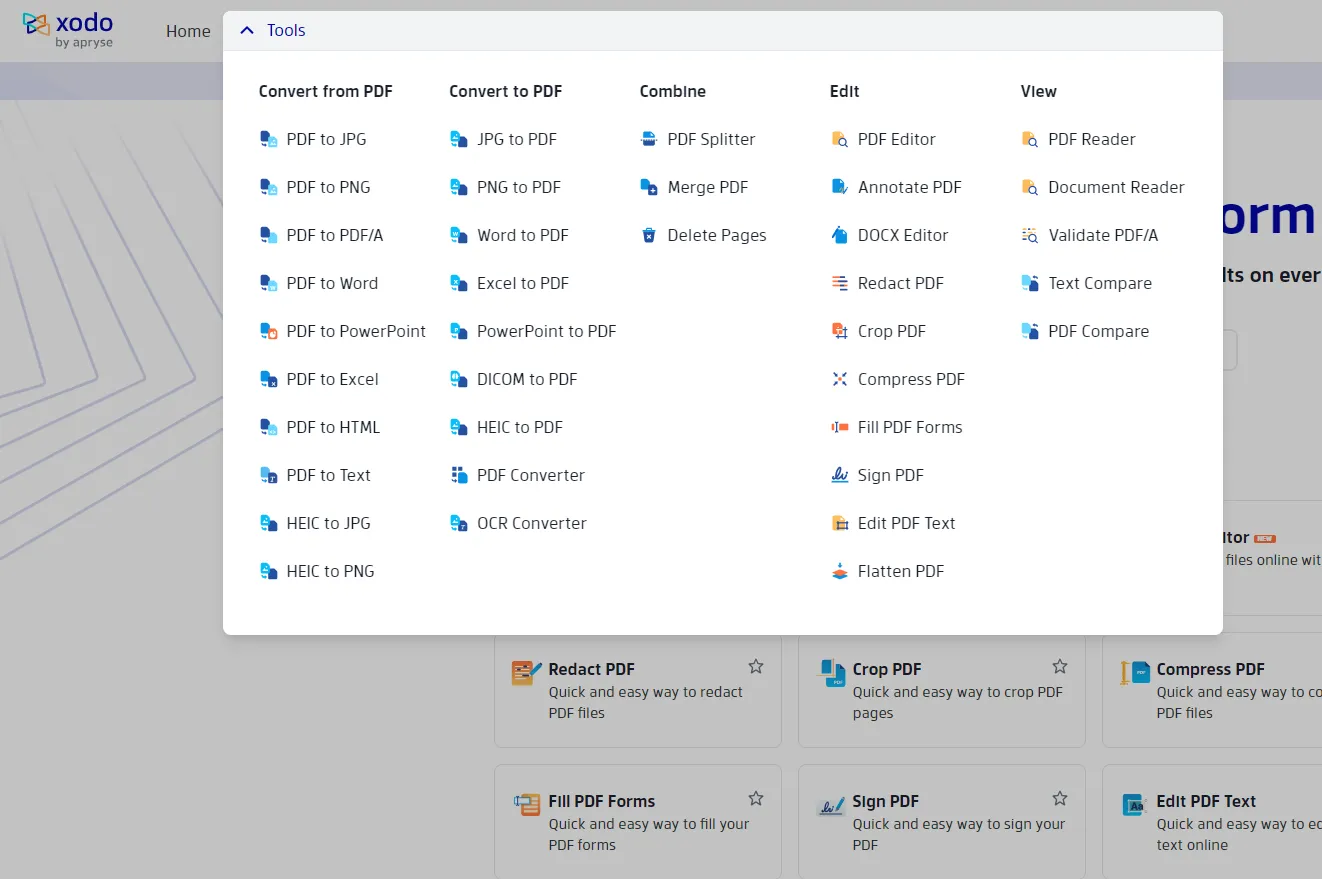Open the Sign PDF tool

click(889, 475)
